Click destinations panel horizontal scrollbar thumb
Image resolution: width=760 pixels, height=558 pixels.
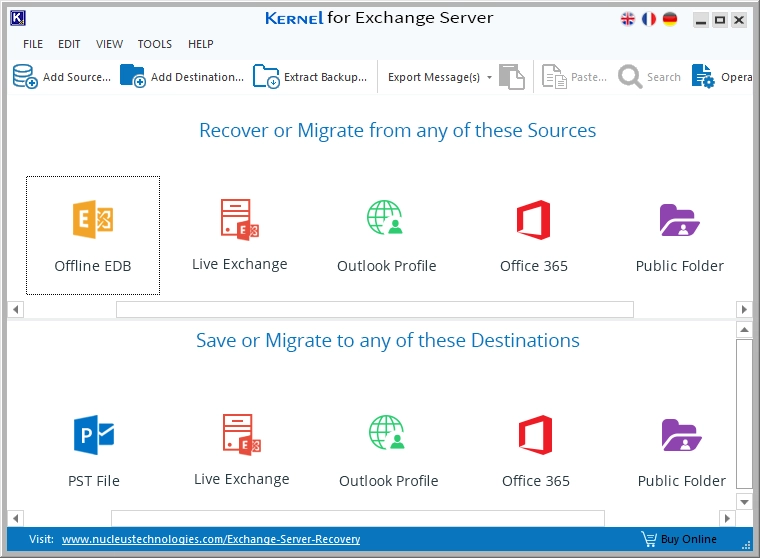358,518
